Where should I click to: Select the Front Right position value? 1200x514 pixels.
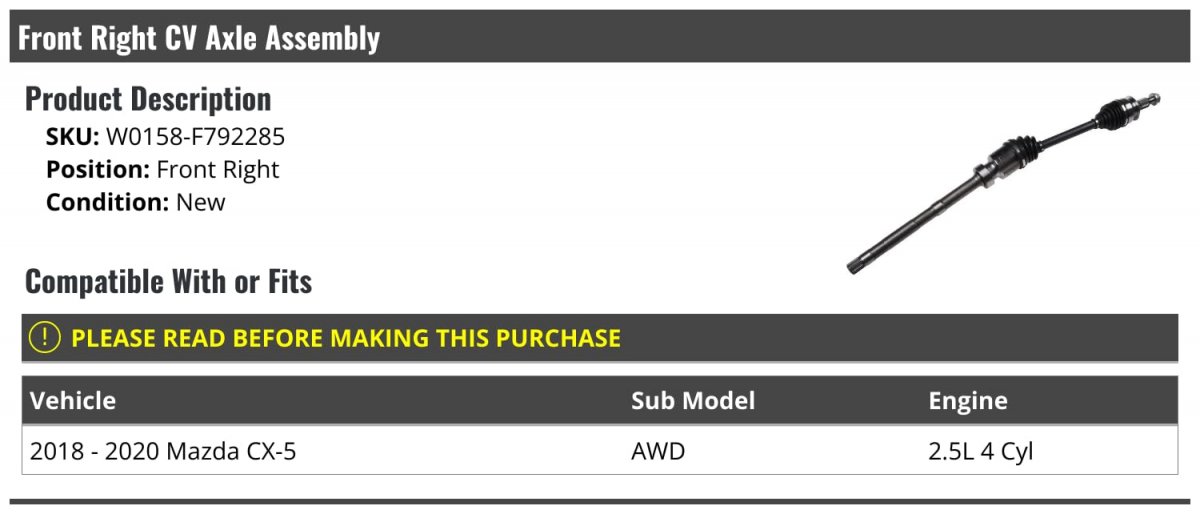point(218,170)
